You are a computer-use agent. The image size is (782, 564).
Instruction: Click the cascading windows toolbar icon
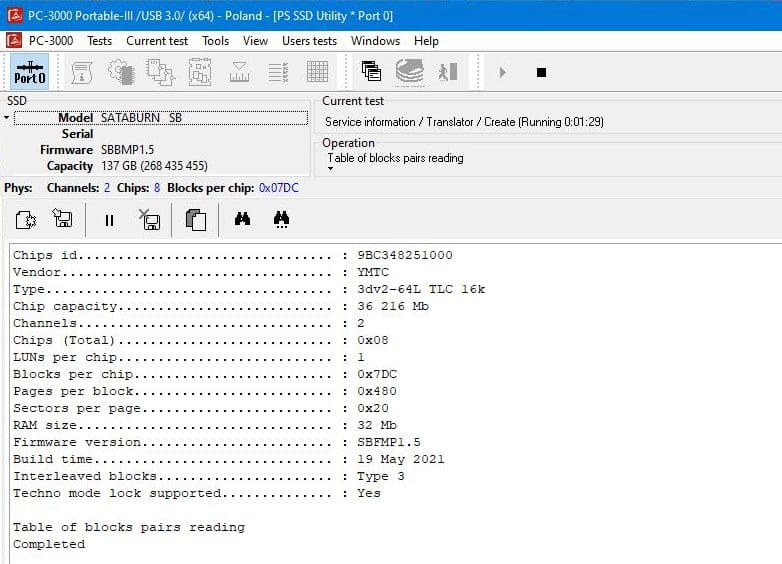371,72
